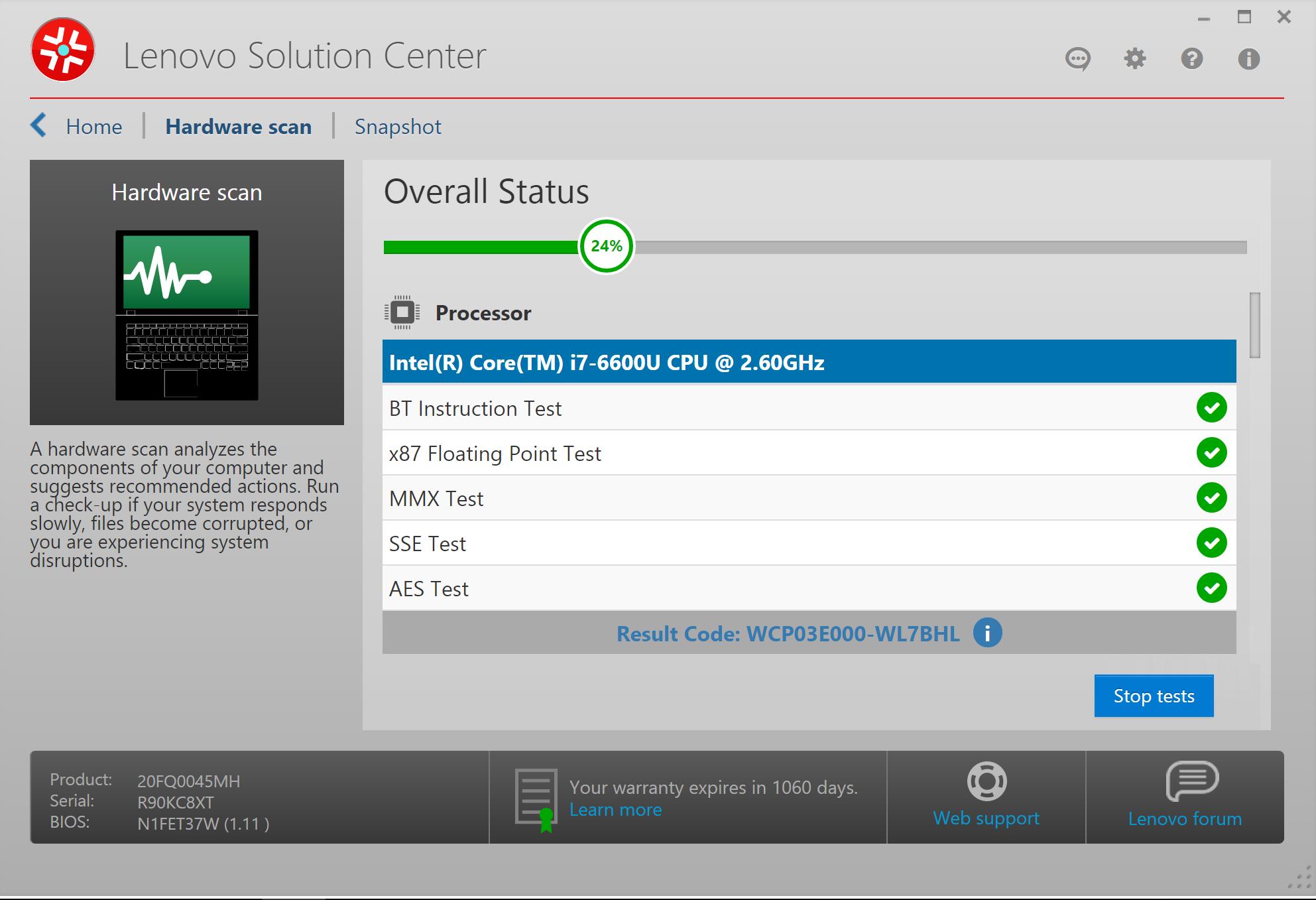Open settings via the gear icon
The width and height of the screenshot is (1316, 900).
tap(1135, 59)
